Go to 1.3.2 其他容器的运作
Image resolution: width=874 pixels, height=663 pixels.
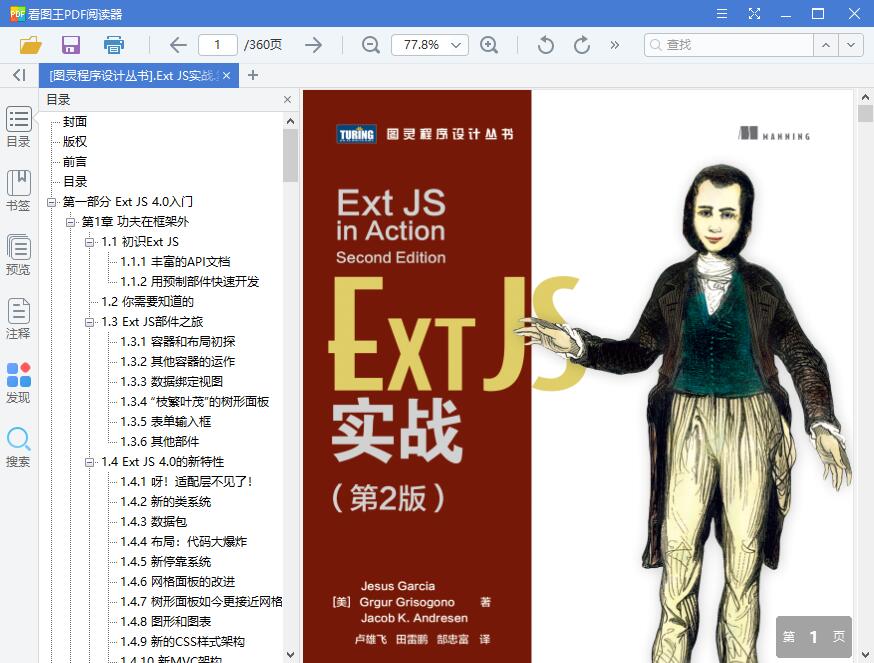[x=177, y=362]
